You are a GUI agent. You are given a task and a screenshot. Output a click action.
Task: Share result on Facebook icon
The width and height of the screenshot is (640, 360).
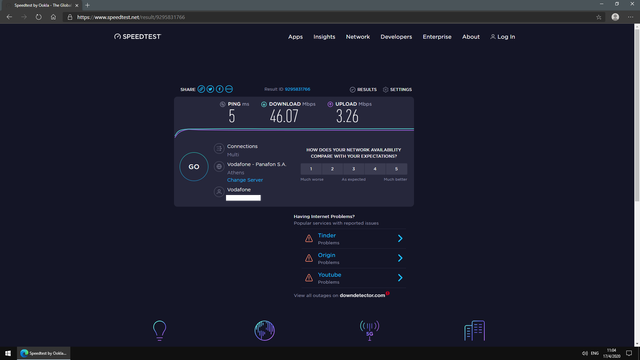pos(220,89)
